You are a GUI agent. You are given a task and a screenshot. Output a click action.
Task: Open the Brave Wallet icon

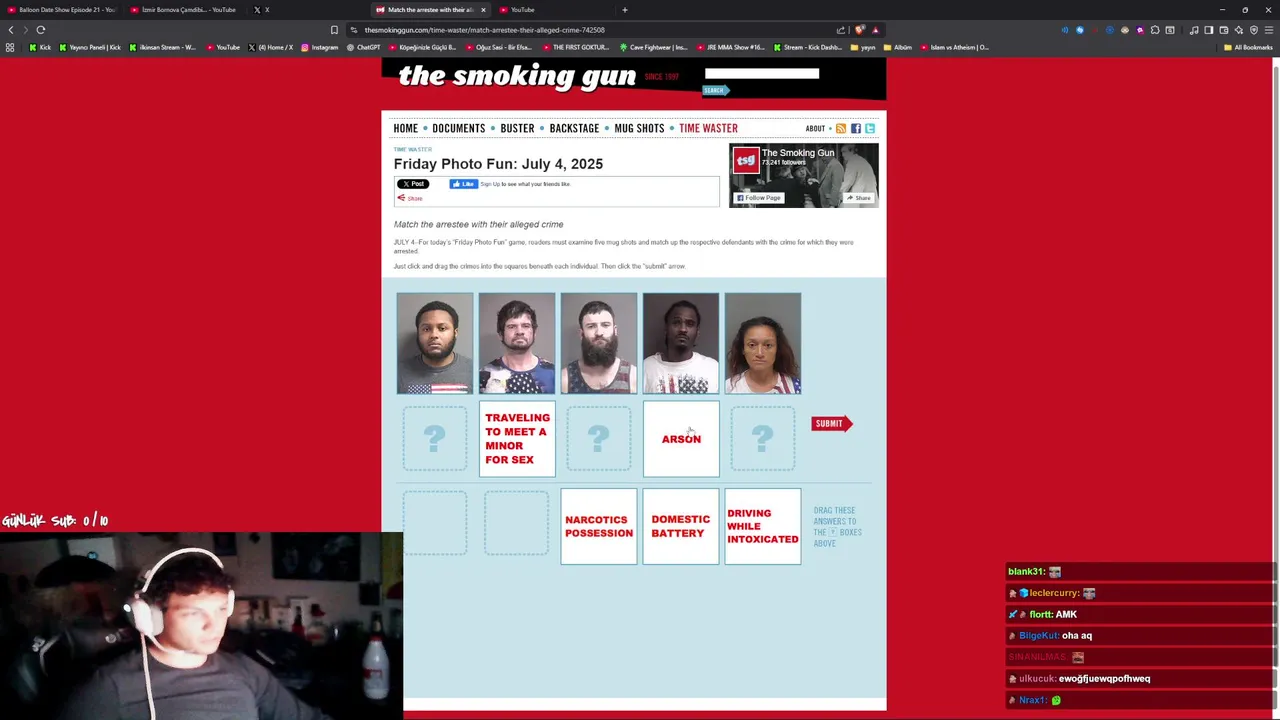1224,30
